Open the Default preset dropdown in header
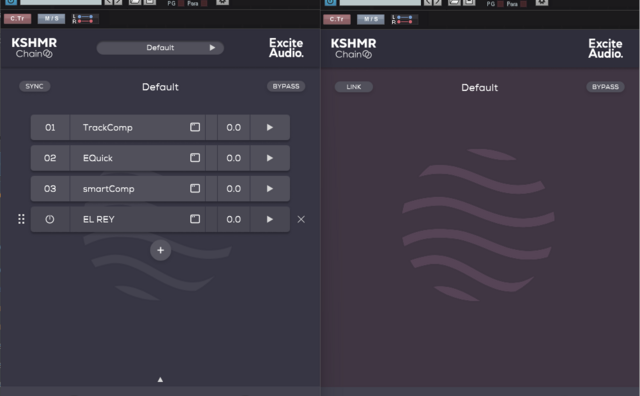This screenshot has height=396, width=640. pos(160,48)
